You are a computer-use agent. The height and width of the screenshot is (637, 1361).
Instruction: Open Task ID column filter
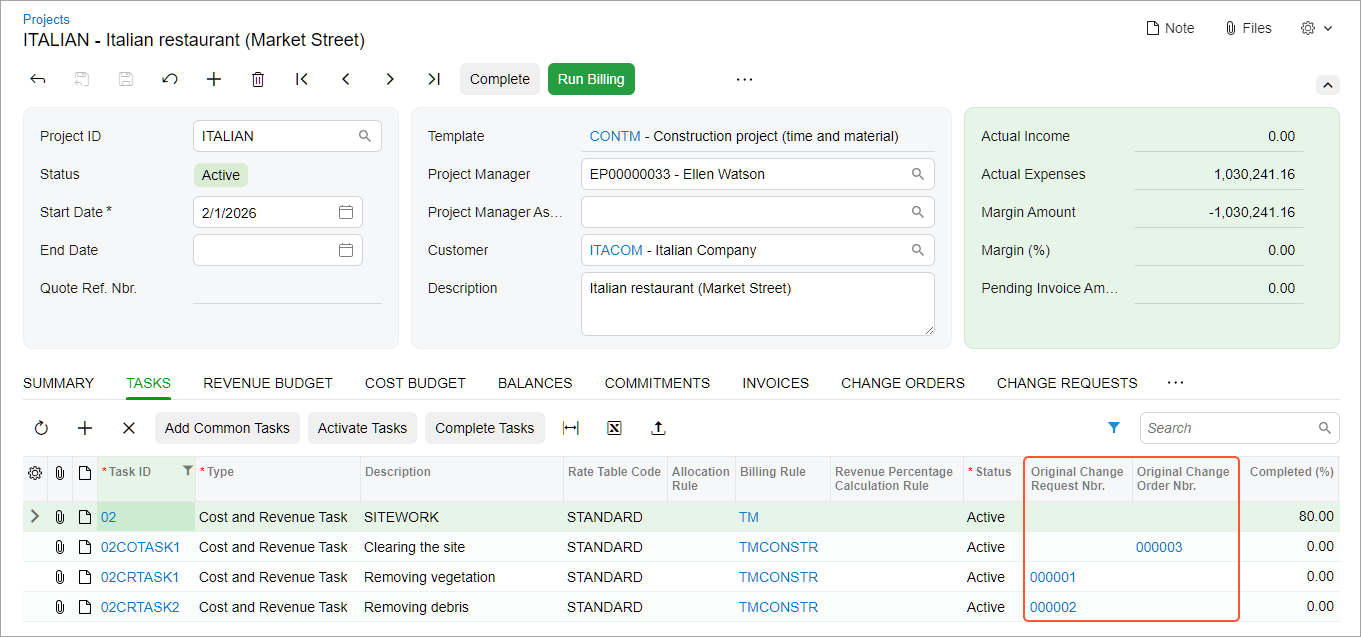point(187,471)
